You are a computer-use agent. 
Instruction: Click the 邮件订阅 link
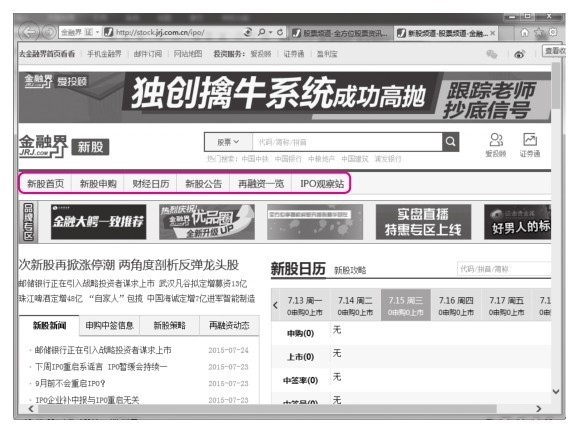click(148, 54)
